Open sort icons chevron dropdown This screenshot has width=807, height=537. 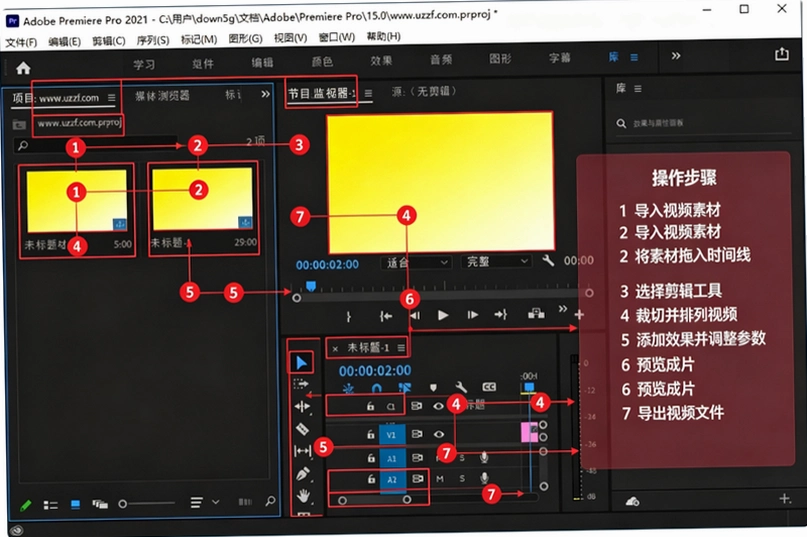[x=216, y=501]
